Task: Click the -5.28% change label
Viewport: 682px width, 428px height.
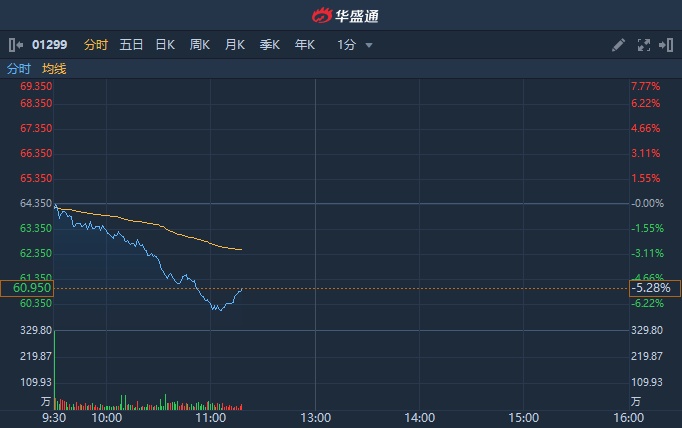Action: pyautogui.click(x=653, y=288)
